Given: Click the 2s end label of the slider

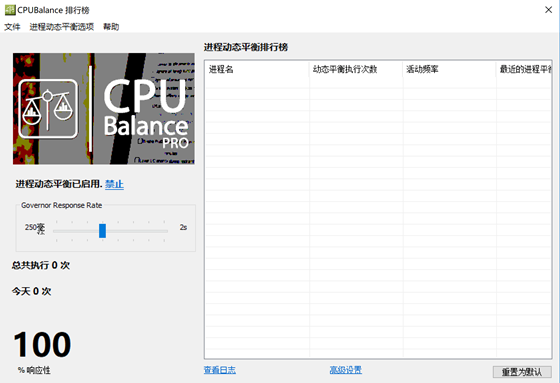Looking at the screenshot, I should 183,227.
